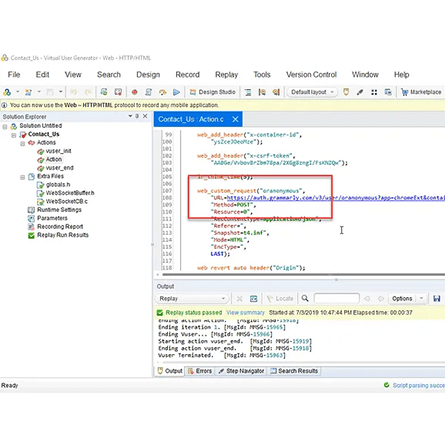Collapse the Extra Files folder

[x=22, y=177]
